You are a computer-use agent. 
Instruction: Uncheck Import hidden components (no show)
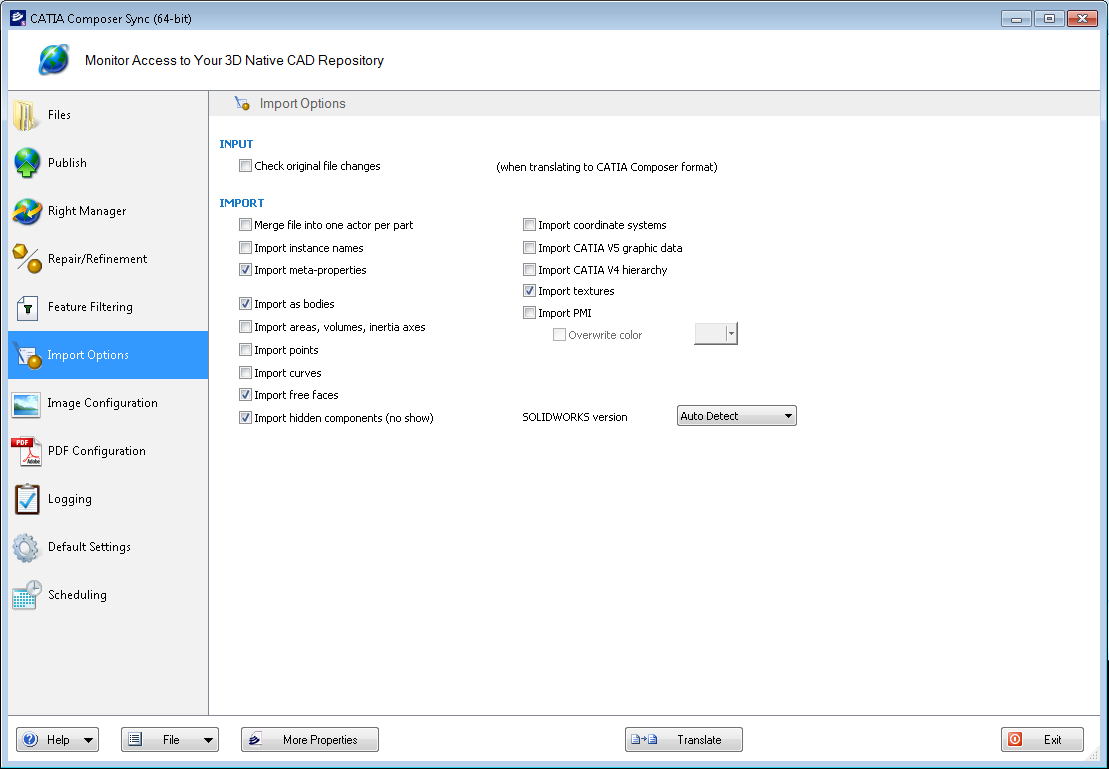[245, 417]
